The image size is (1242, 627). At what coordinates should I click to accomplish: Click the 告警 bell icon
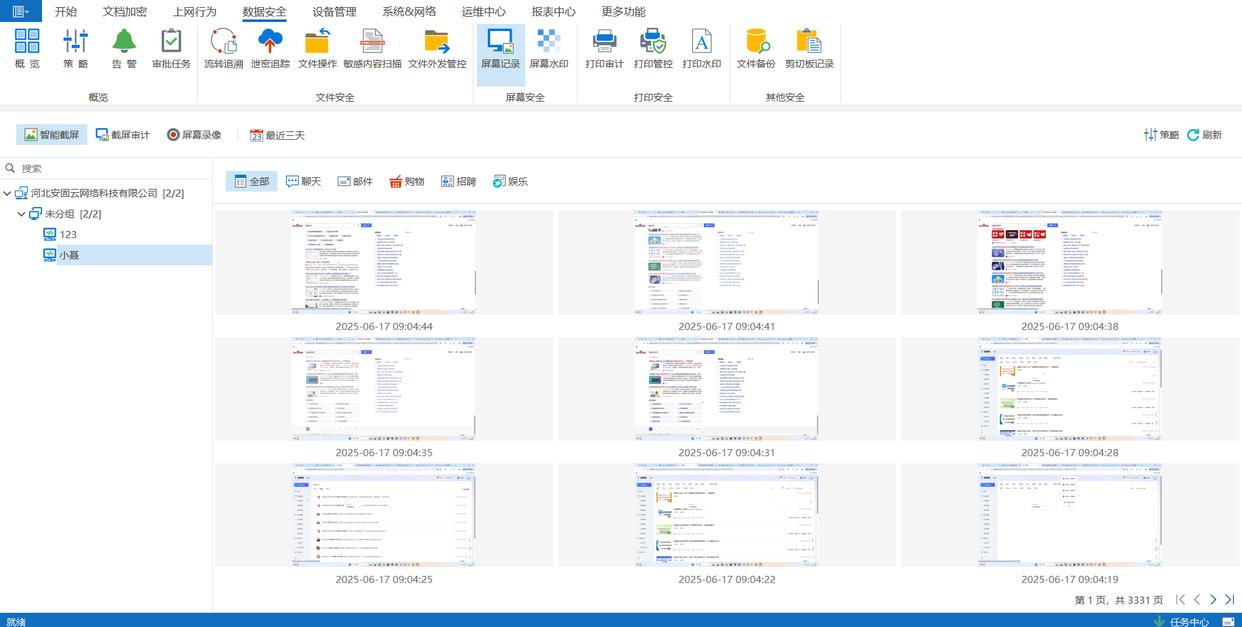tap(124, 49)
